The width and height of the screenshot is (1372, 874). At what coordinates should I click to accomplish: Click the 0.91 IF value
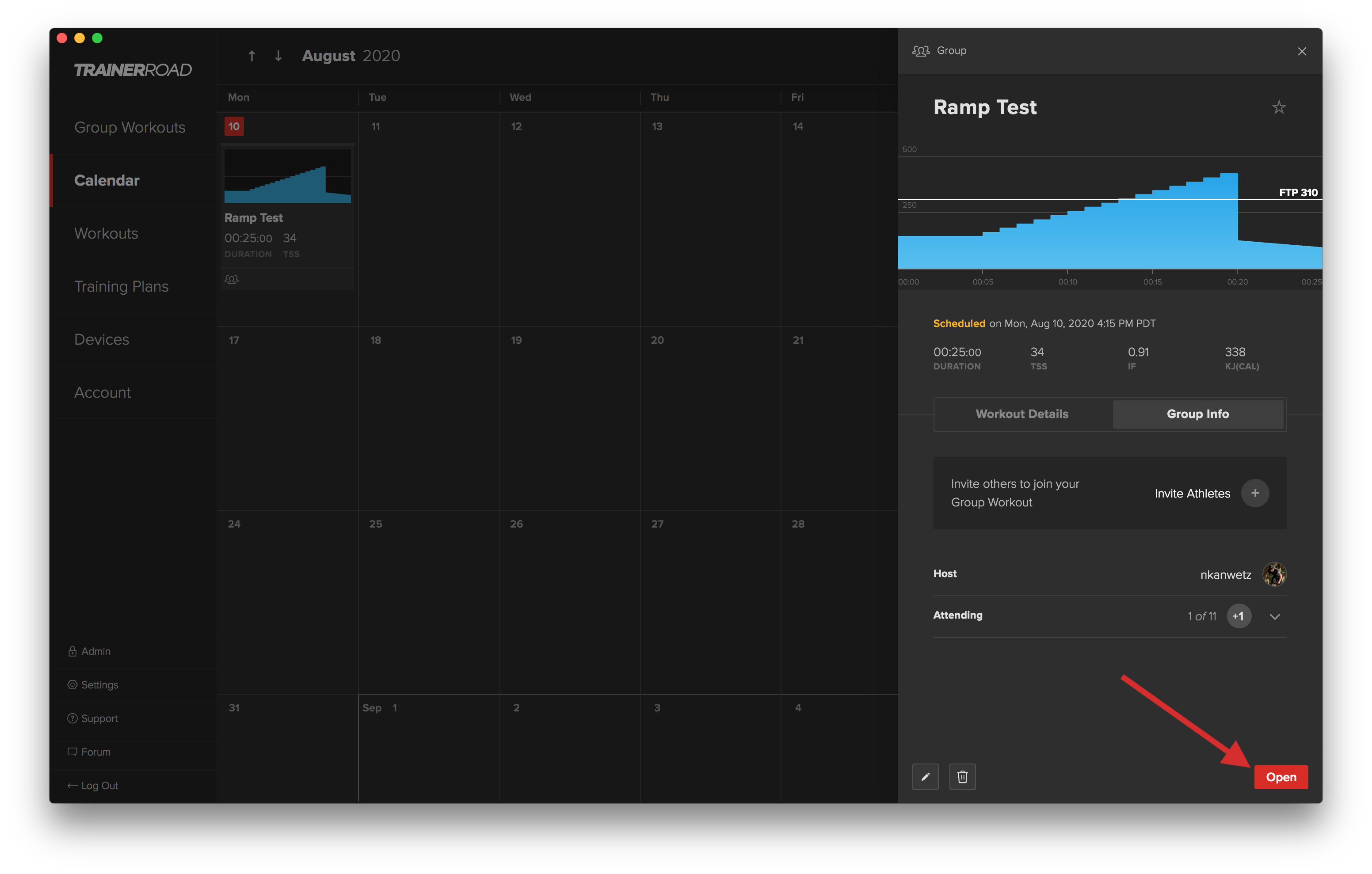(x=1138, y=352)
